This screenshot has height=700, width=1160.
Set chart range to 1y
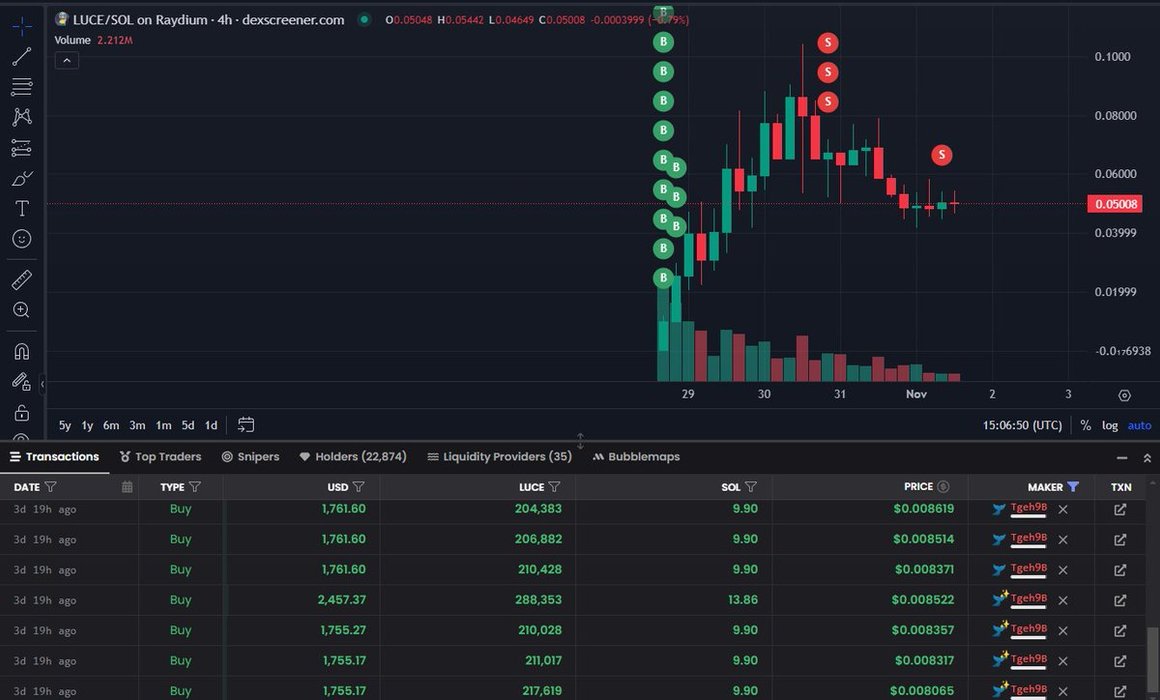[x=87, y=425]
